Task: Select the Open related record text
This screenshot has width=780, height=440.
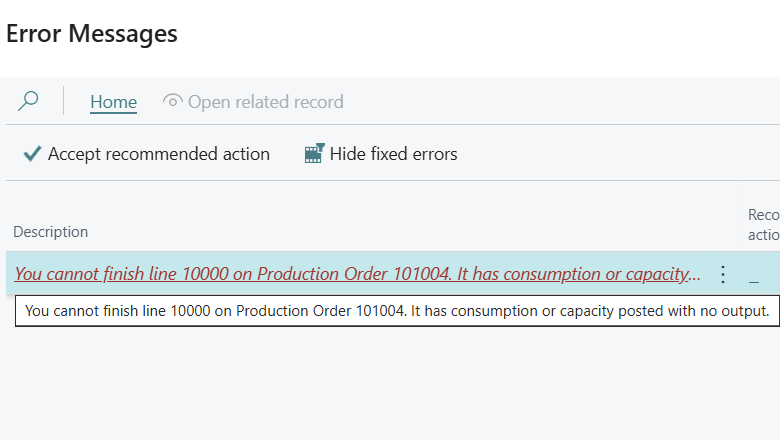Action: point(266,102)
